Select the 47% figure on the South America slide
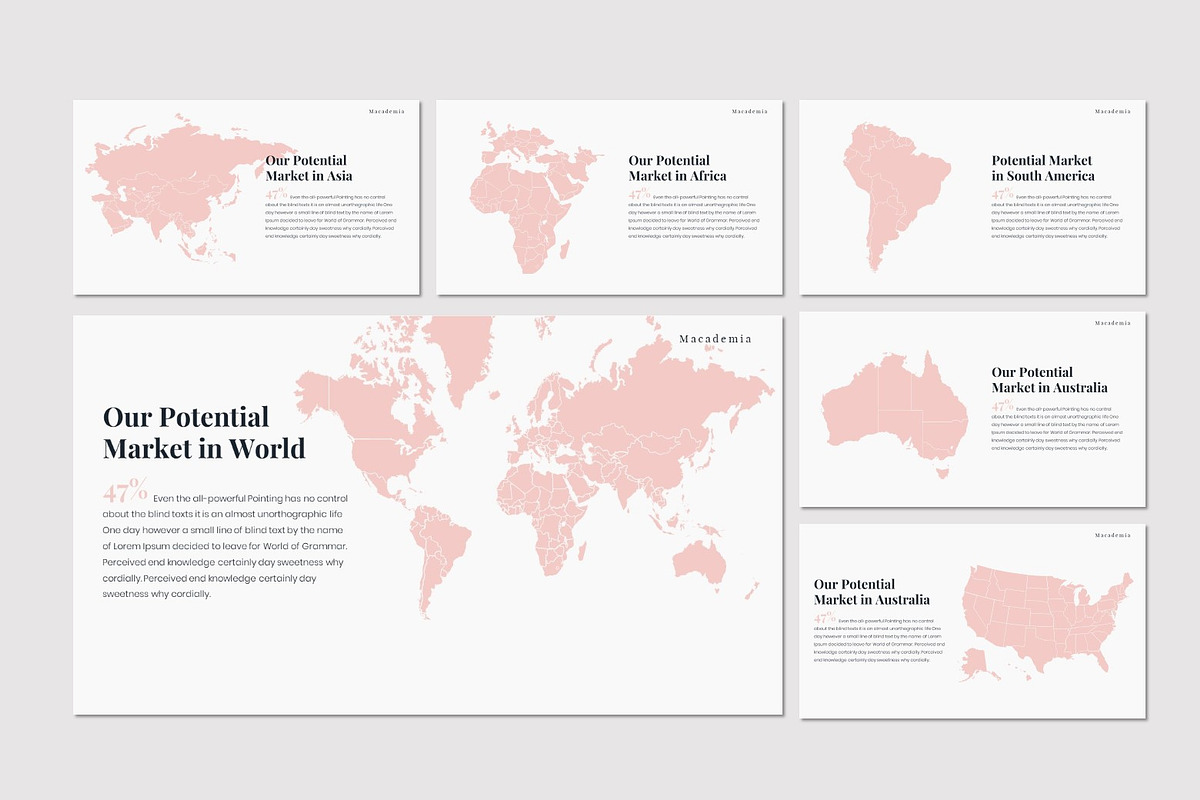 tap(1002, 194)
